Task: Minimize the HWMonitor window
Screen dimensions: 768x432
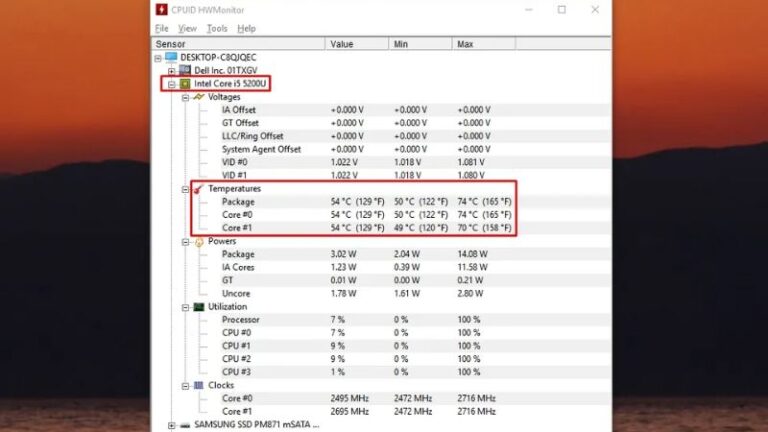Action: click(x=528, y=9)
